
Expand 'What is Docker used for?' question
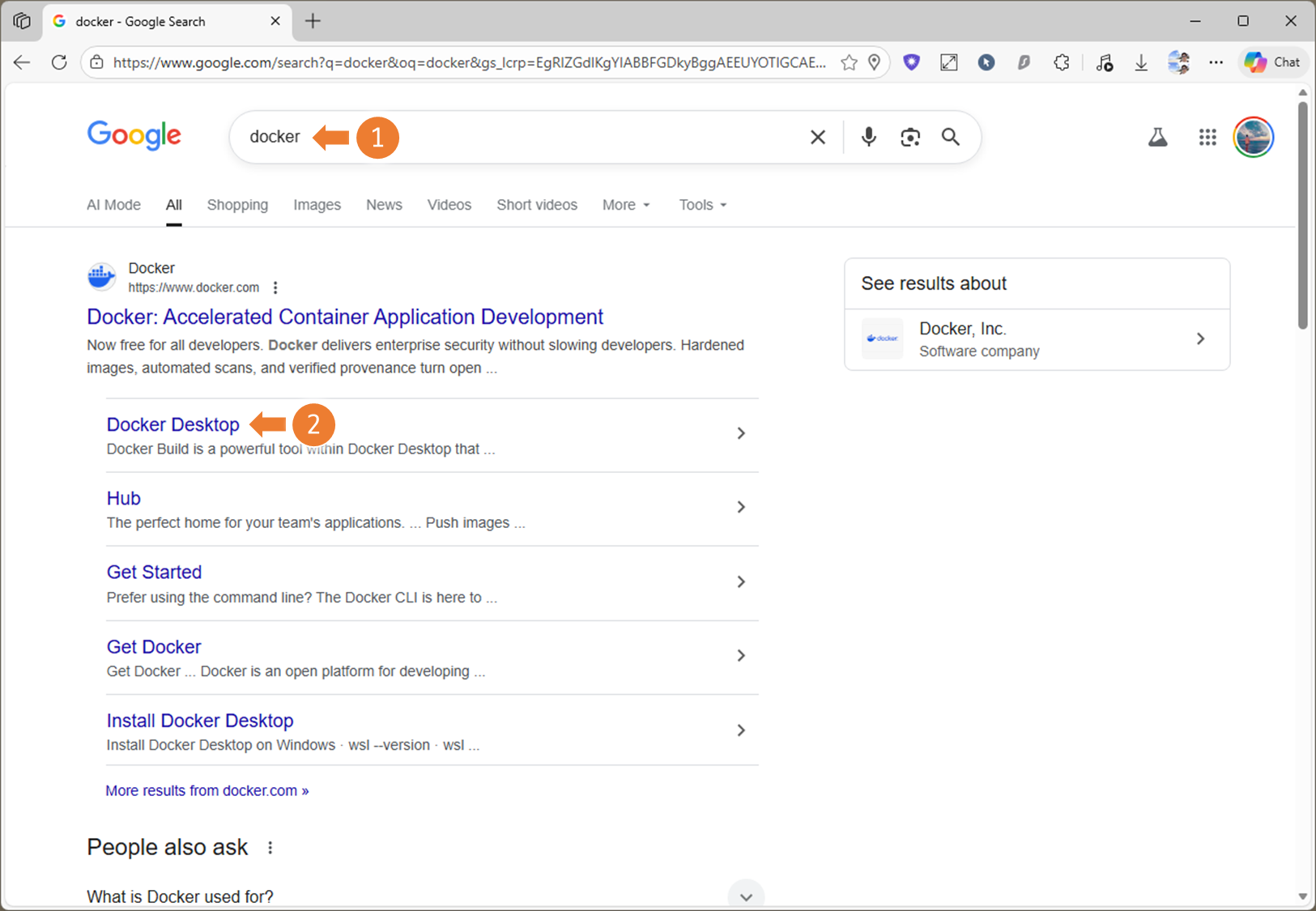coord(746,896)
